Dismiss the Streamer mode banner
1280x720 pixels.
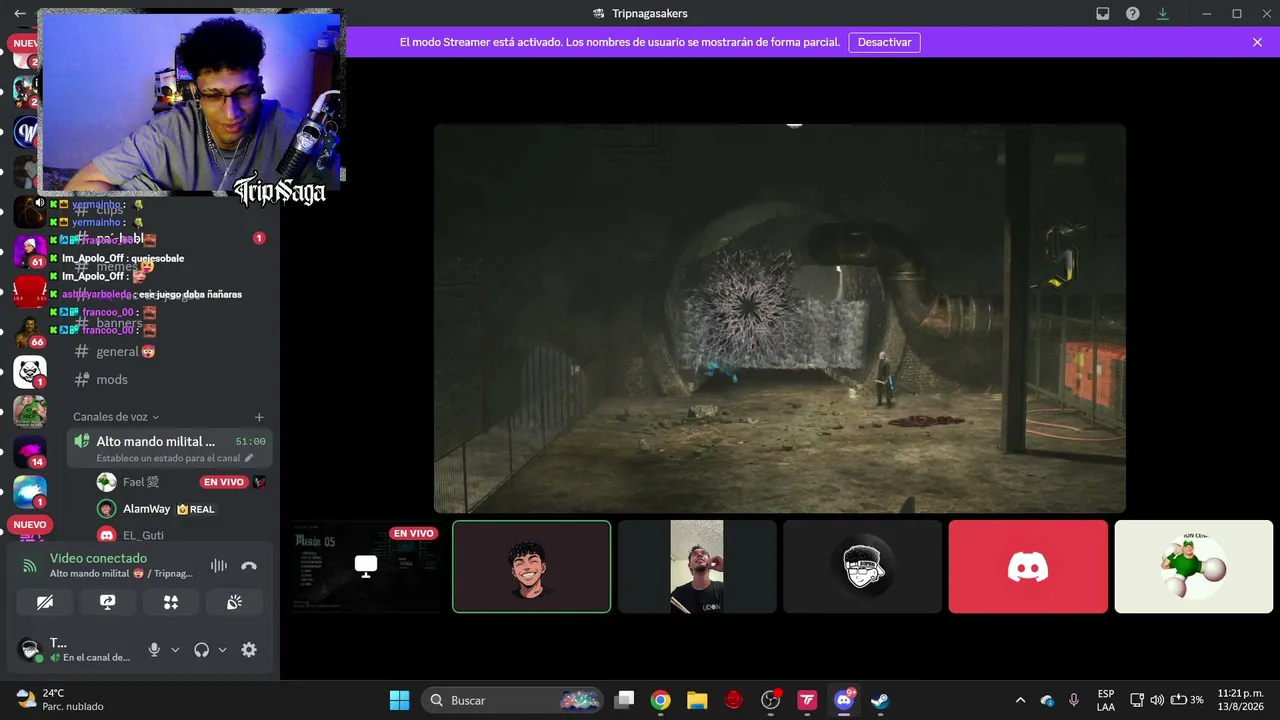1258,42
